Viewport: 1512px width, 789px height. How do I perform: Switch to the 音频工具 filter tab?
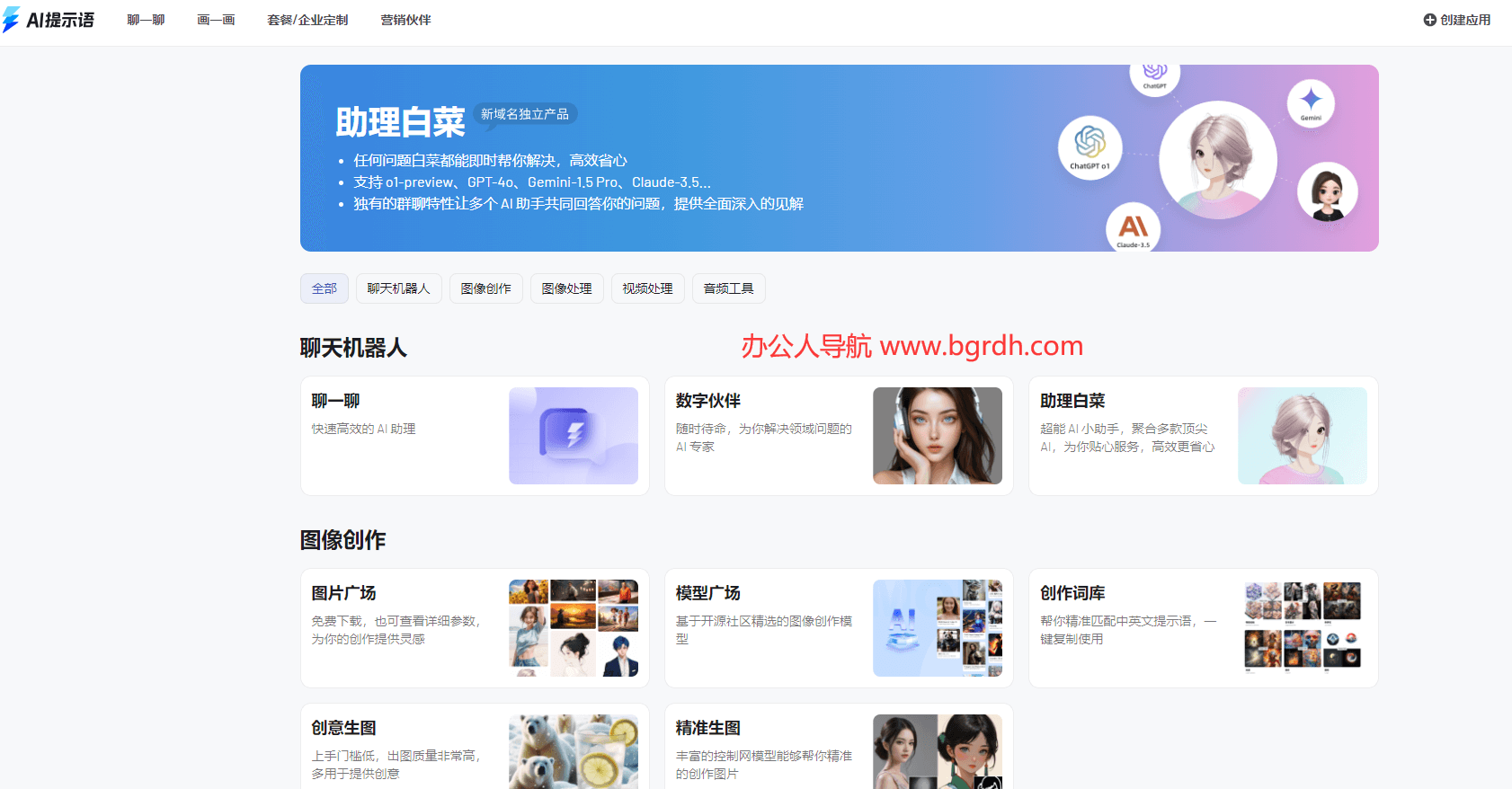click(729, 288)
